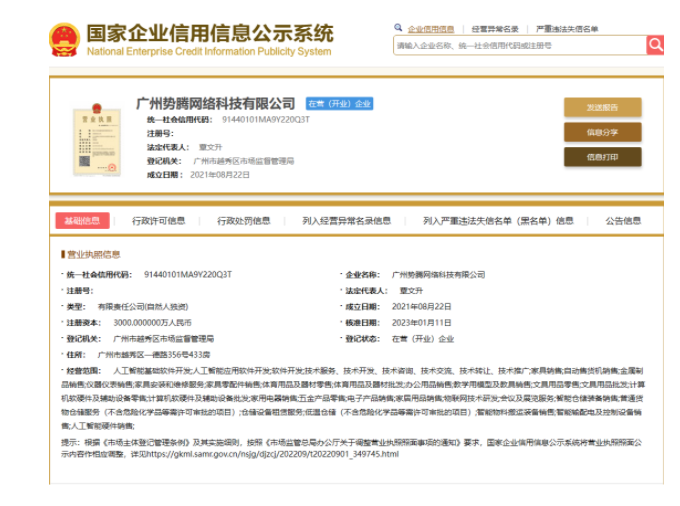This screenshot has height=506, width=680.
Task: Click the header credit code 91440101MA9Y220Q3T
Action: click(266, 120)
